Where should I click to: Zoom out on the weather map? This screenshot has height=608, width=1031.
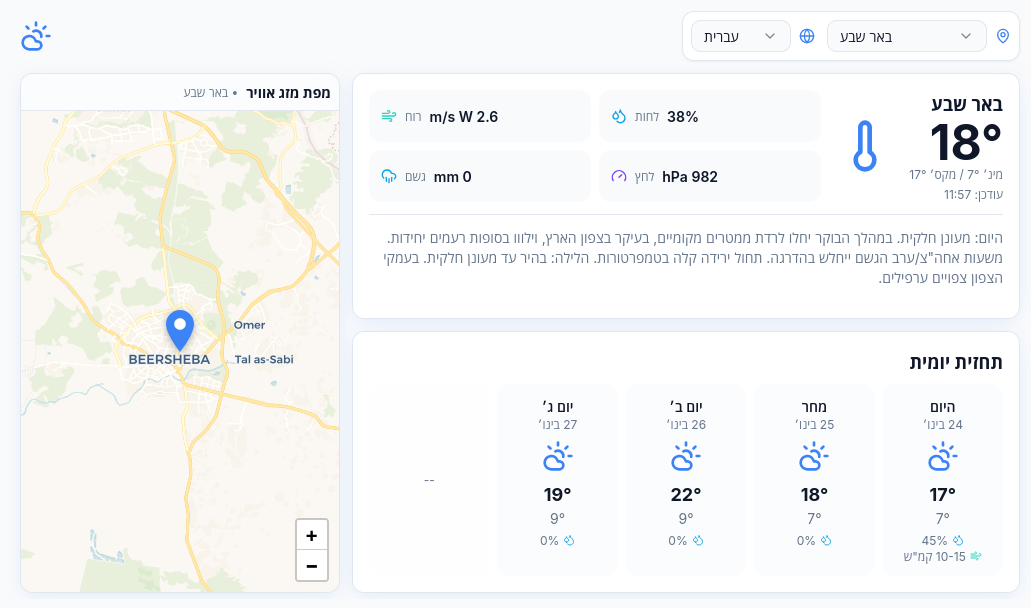pos(312,566)
